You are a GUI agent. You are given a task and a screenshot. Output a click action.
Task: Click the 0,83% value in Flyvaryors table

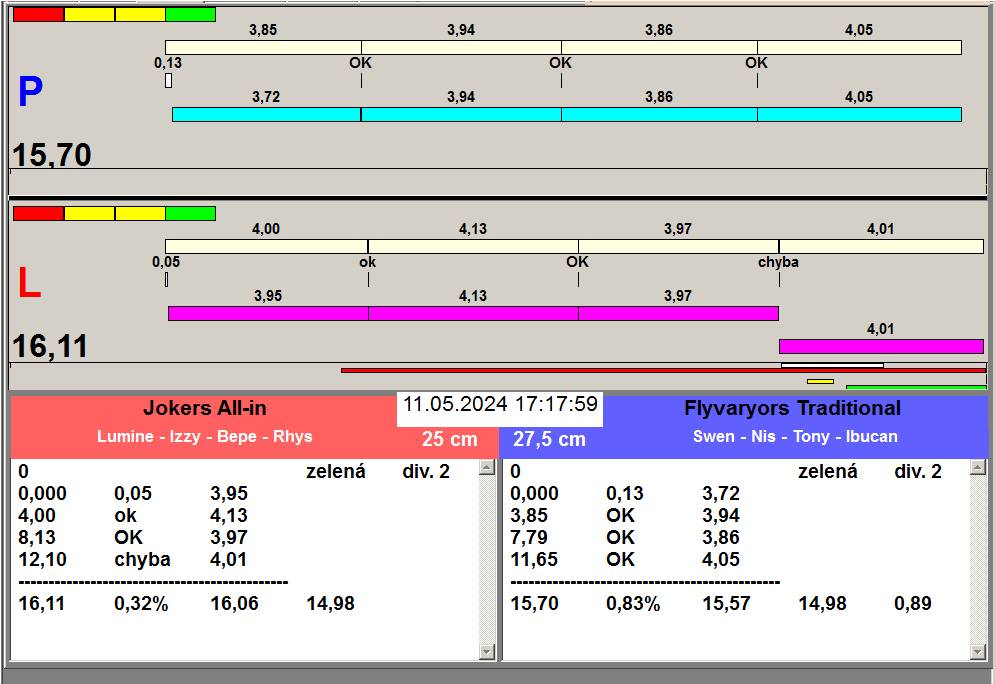click(x=633, y=603)
